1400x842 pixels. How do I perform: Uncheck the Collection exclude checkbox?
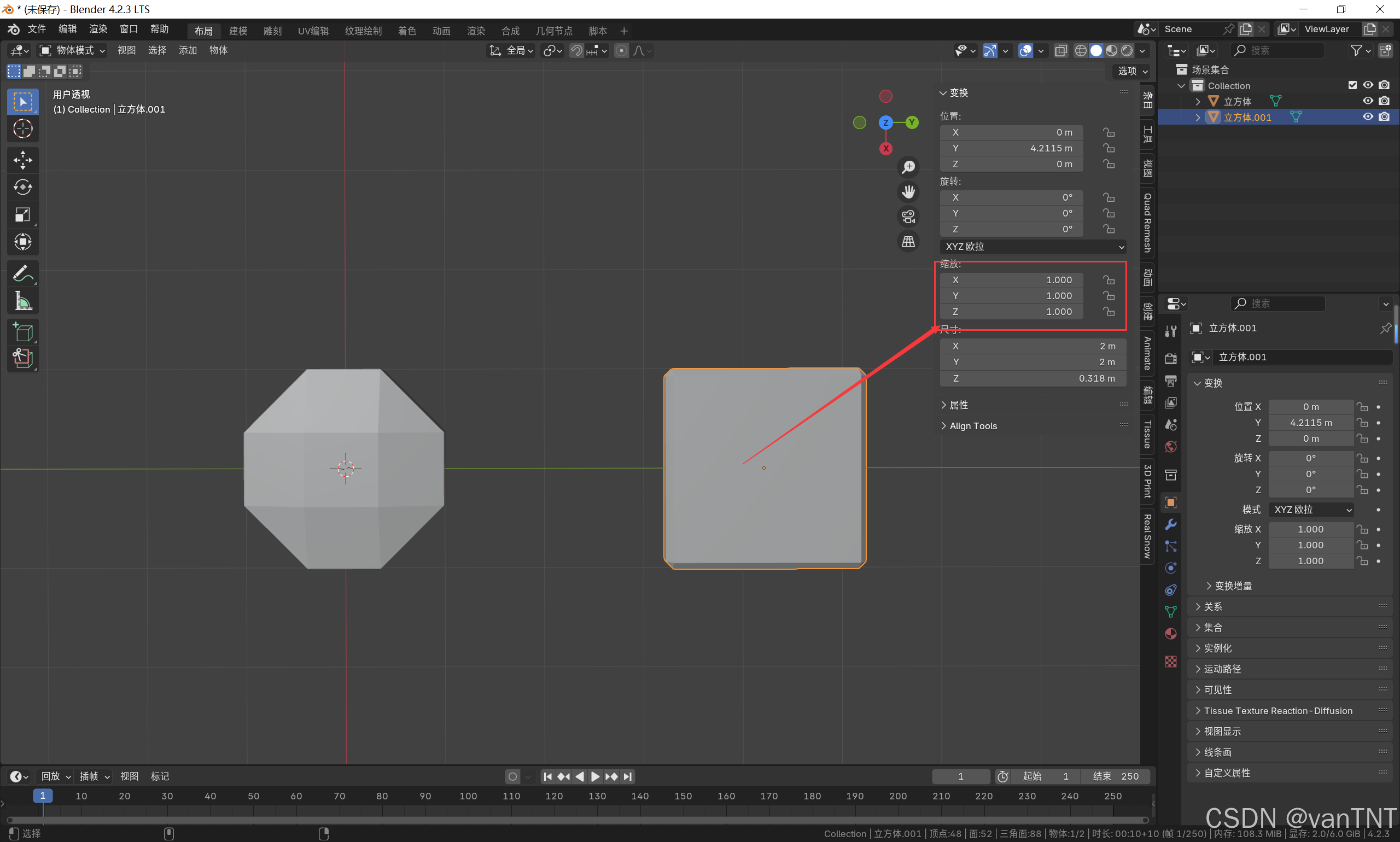pyautogui.click(x=1352, y=85)
